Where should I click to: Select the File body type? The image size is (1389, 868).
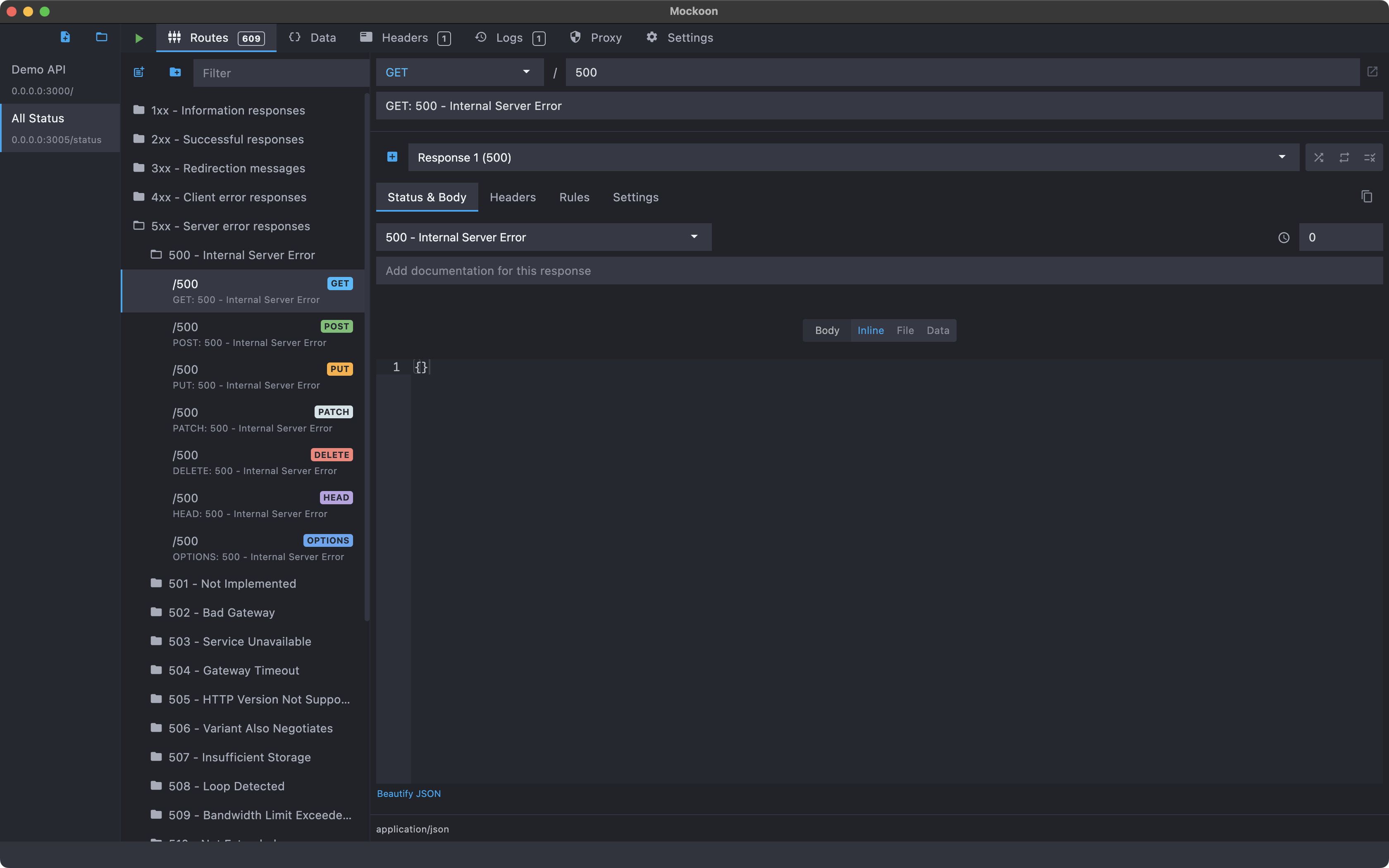click(905, 330)
